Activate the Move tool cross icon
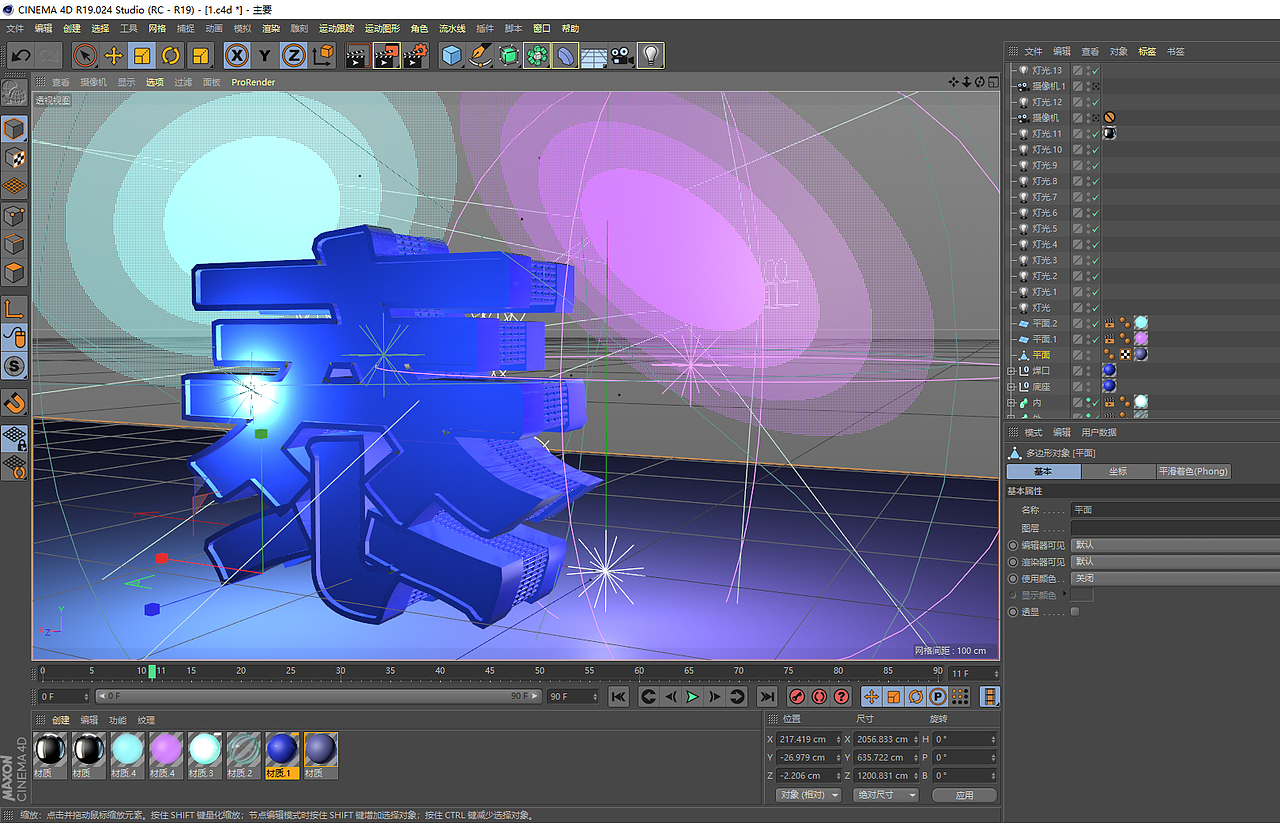Screen dimensions: 1280x823 tap(114, 56)
